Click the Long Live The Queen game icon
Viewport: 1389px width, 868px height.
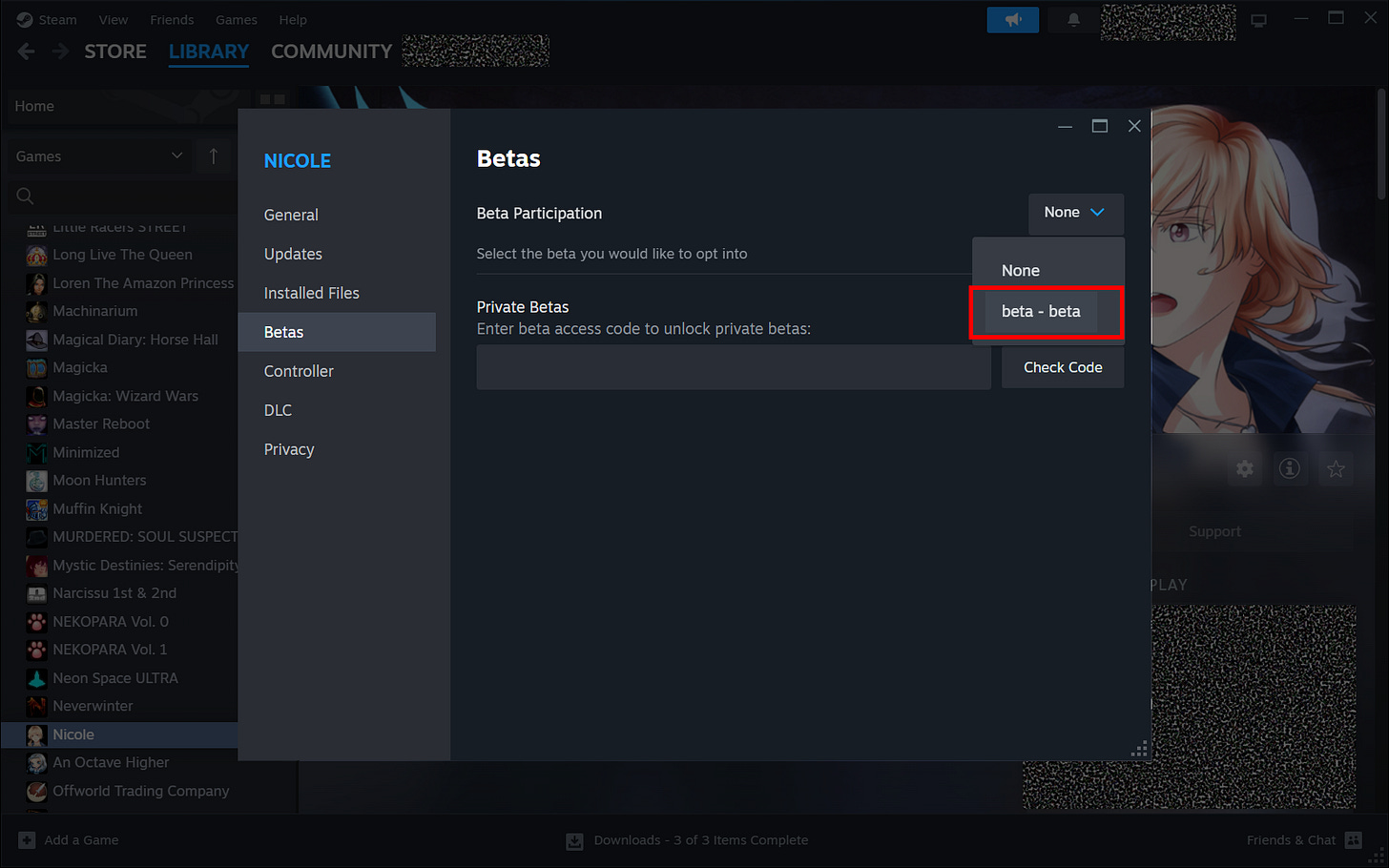(x=36, y=255)
